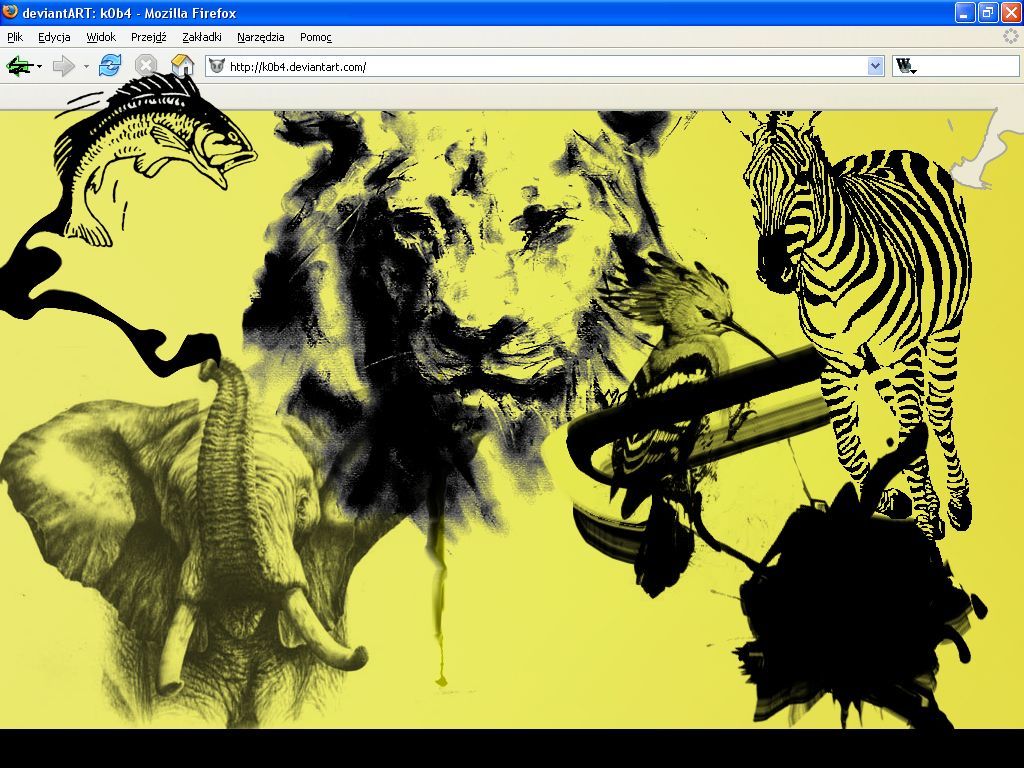Close the Firefox window

[x=1010, y=12]
